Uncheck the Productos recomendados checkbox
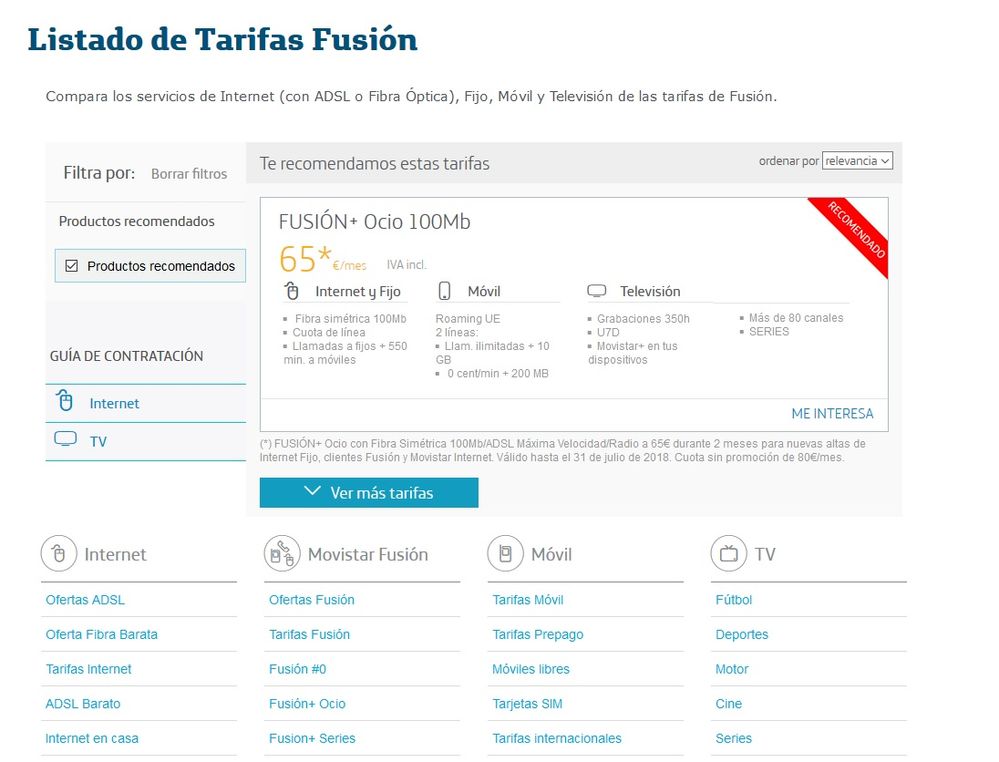Image resolution: width=999 pixels, height=762 pixels. [71, 266]
